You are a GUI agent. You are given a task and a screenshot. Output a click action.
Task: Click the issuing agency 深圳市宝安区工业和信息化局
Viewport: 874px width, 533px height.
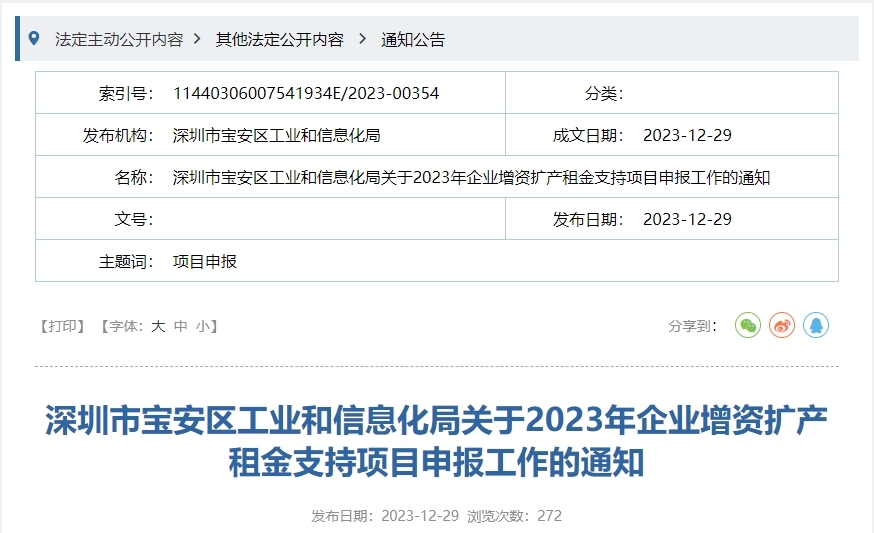click(277, 135)
